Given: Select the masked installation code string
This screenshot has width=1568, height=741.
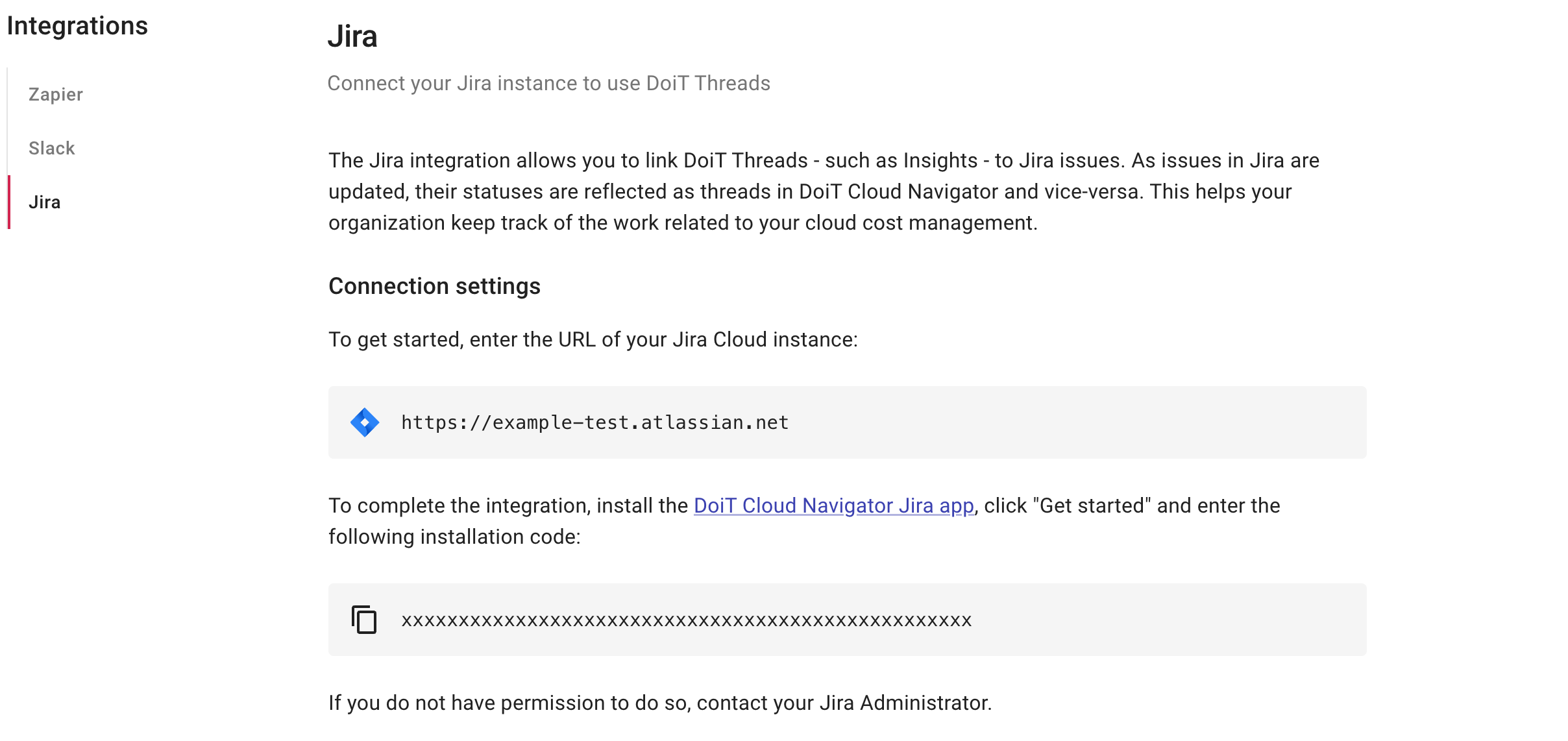Looking at the screenshot, I should 685,620.
